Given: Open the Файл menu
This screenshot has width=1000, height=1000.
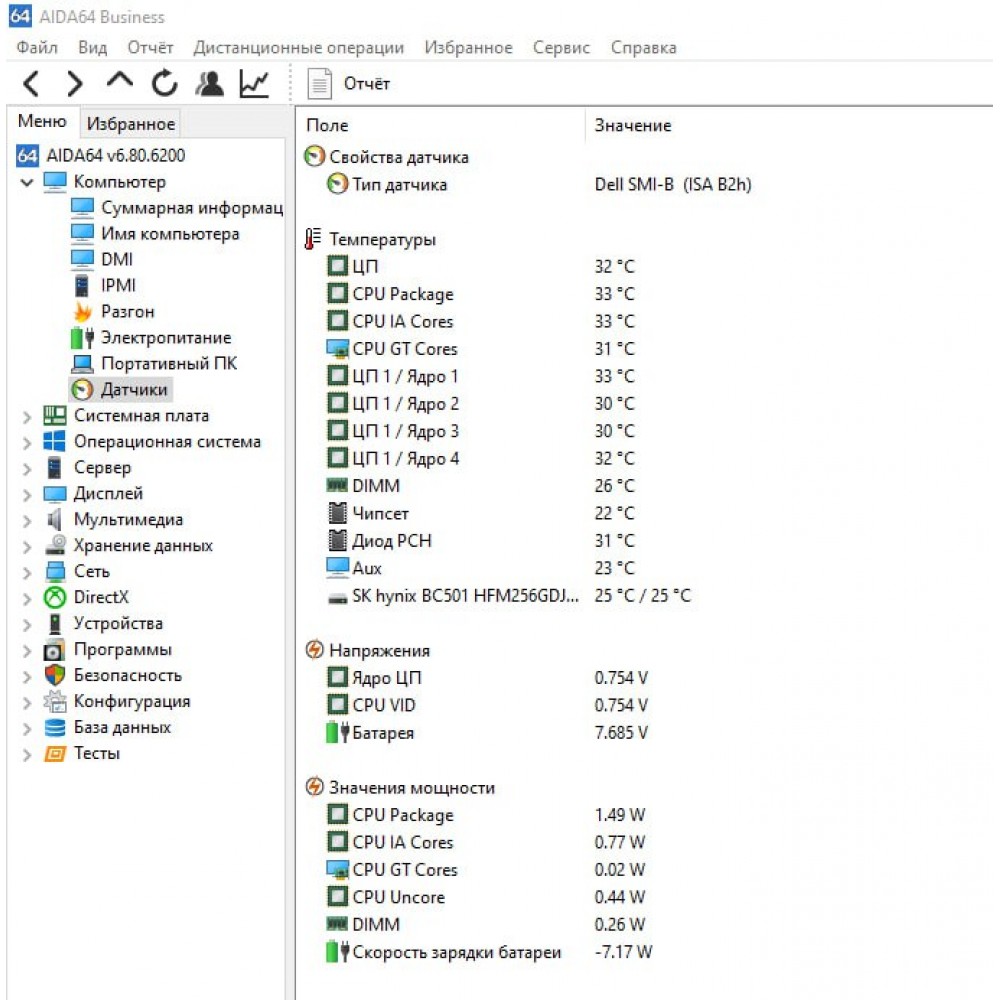Looking at the screenshot, I should click(37, 48).
